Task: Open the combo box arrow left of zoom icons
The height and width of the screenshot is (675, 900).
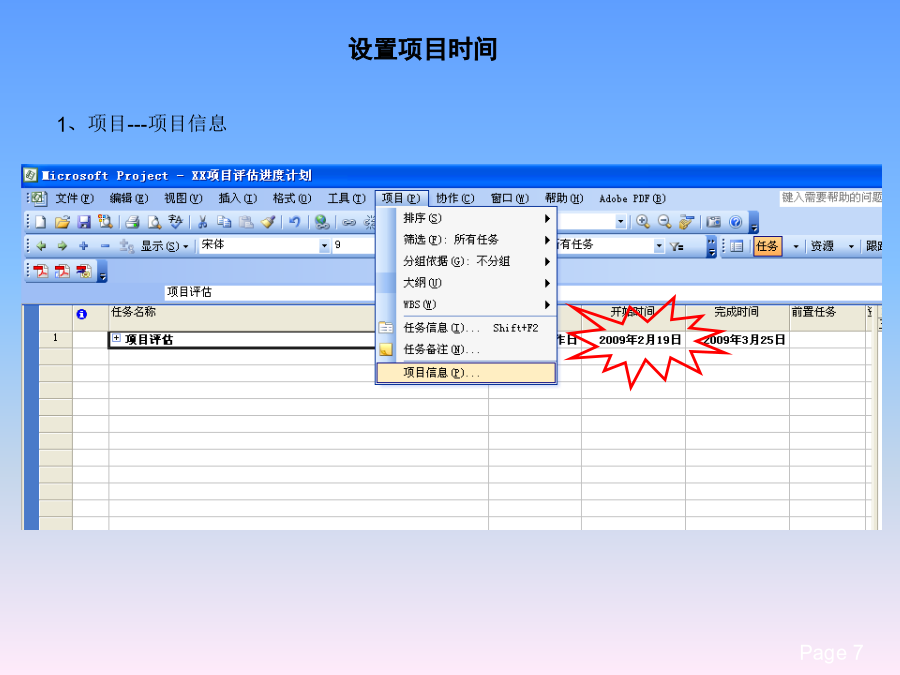Action: [620, 222]
